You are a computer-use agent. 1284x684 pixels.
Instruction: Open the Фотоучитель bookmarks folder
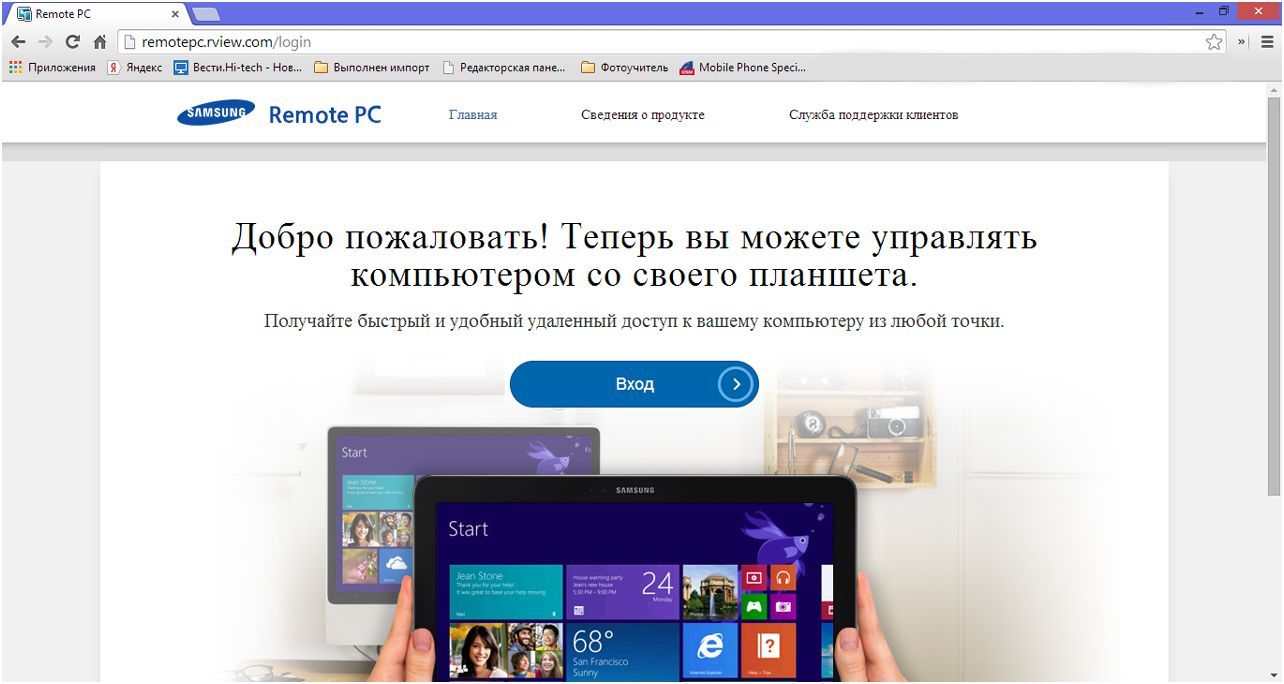pos(620,67)
